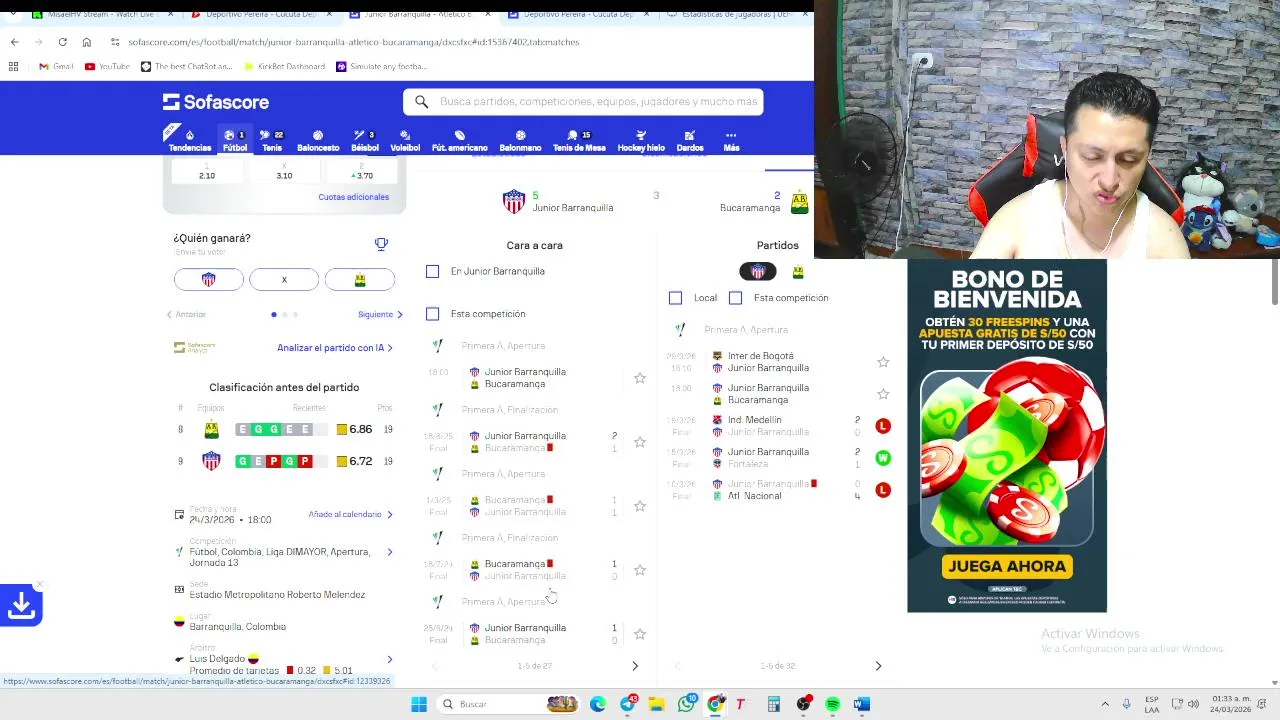1280x720 pixels.
Task: Favorite the Inter de Bogotá match
Action: tap(883, 362)
